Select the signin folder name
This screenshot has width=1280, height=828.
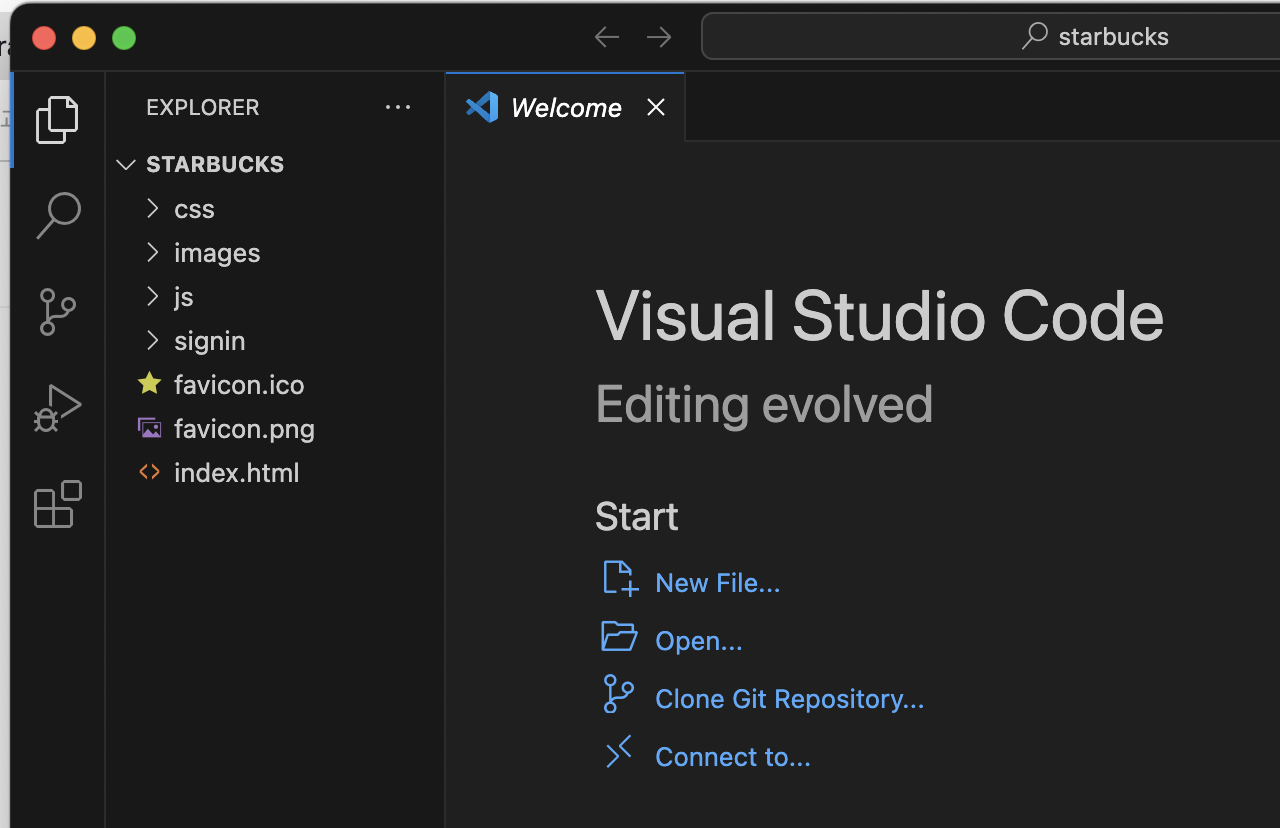(210, 341)
